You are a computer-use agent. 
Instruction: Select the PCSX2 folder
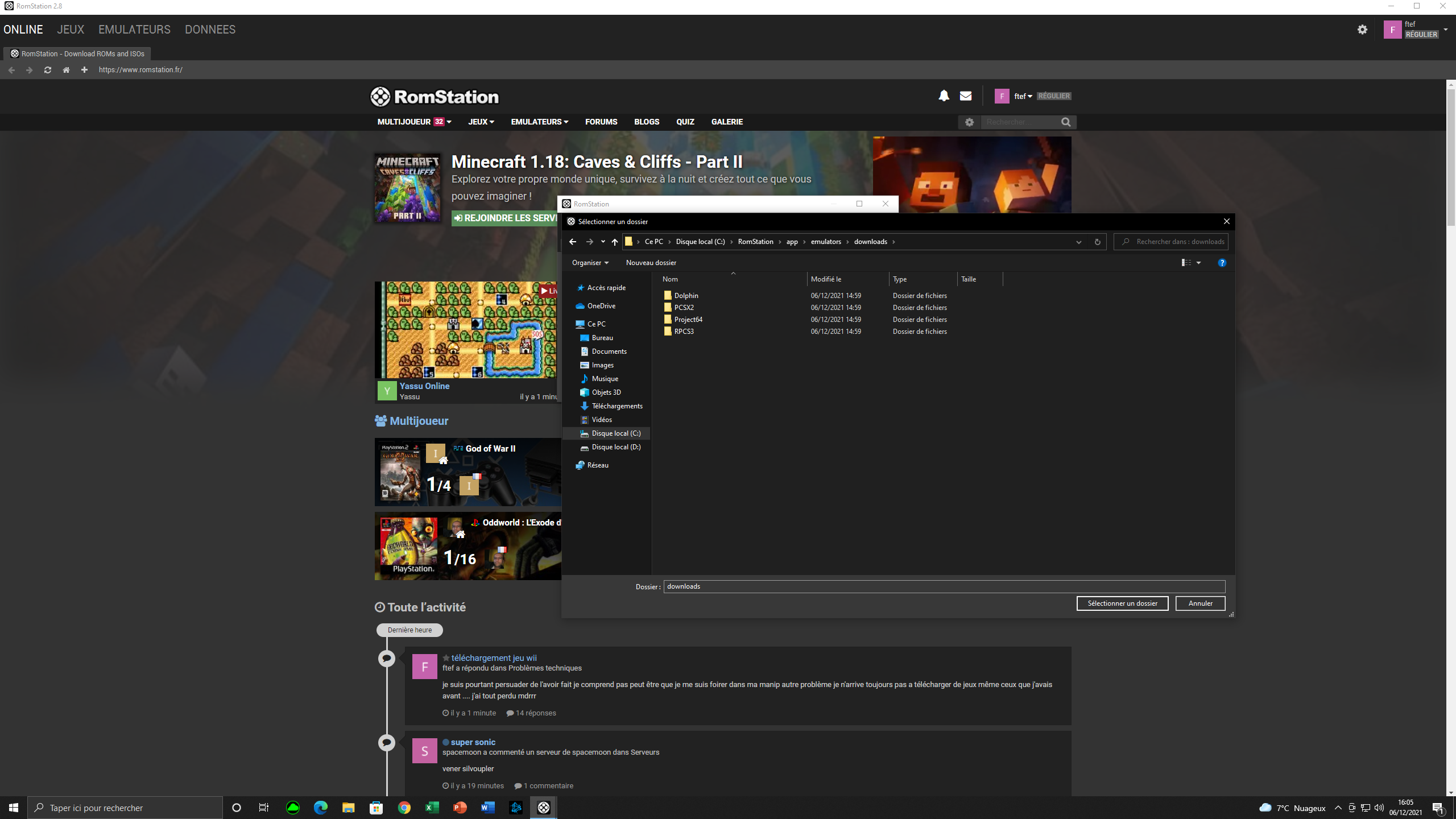coord(684,308)
